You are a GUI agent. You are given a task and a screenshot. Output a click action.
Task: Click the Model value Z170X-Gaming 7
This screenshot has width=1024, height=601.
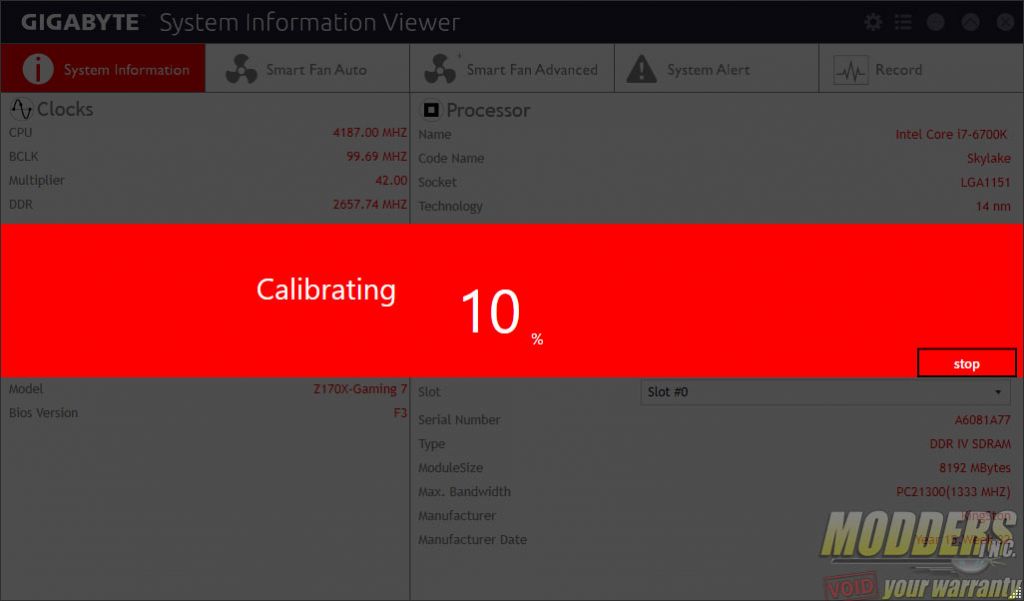tap(360, 389)
